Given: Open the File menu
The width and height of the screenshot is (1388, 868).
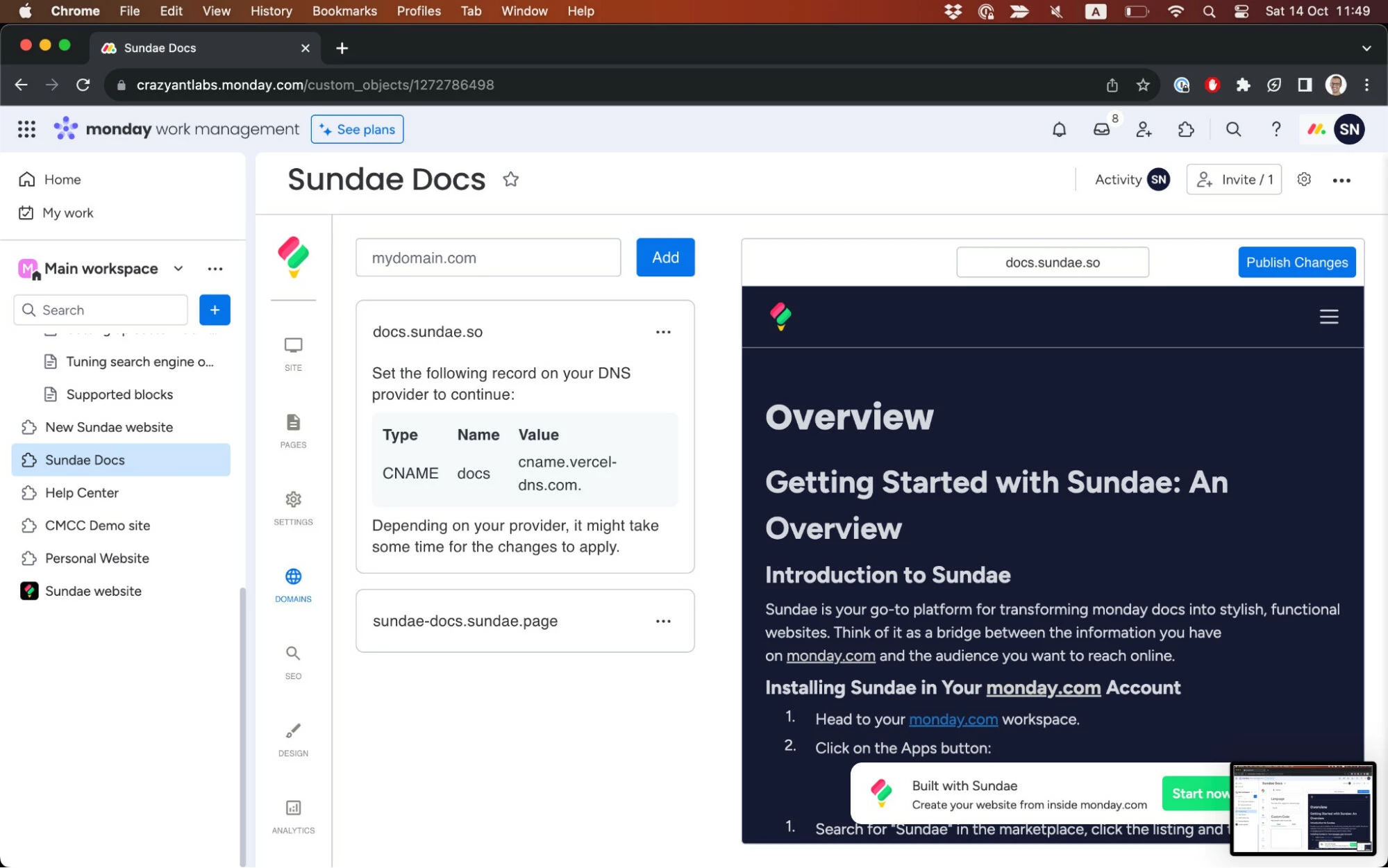Looking at the screenshot, I should tap(129, 11).
